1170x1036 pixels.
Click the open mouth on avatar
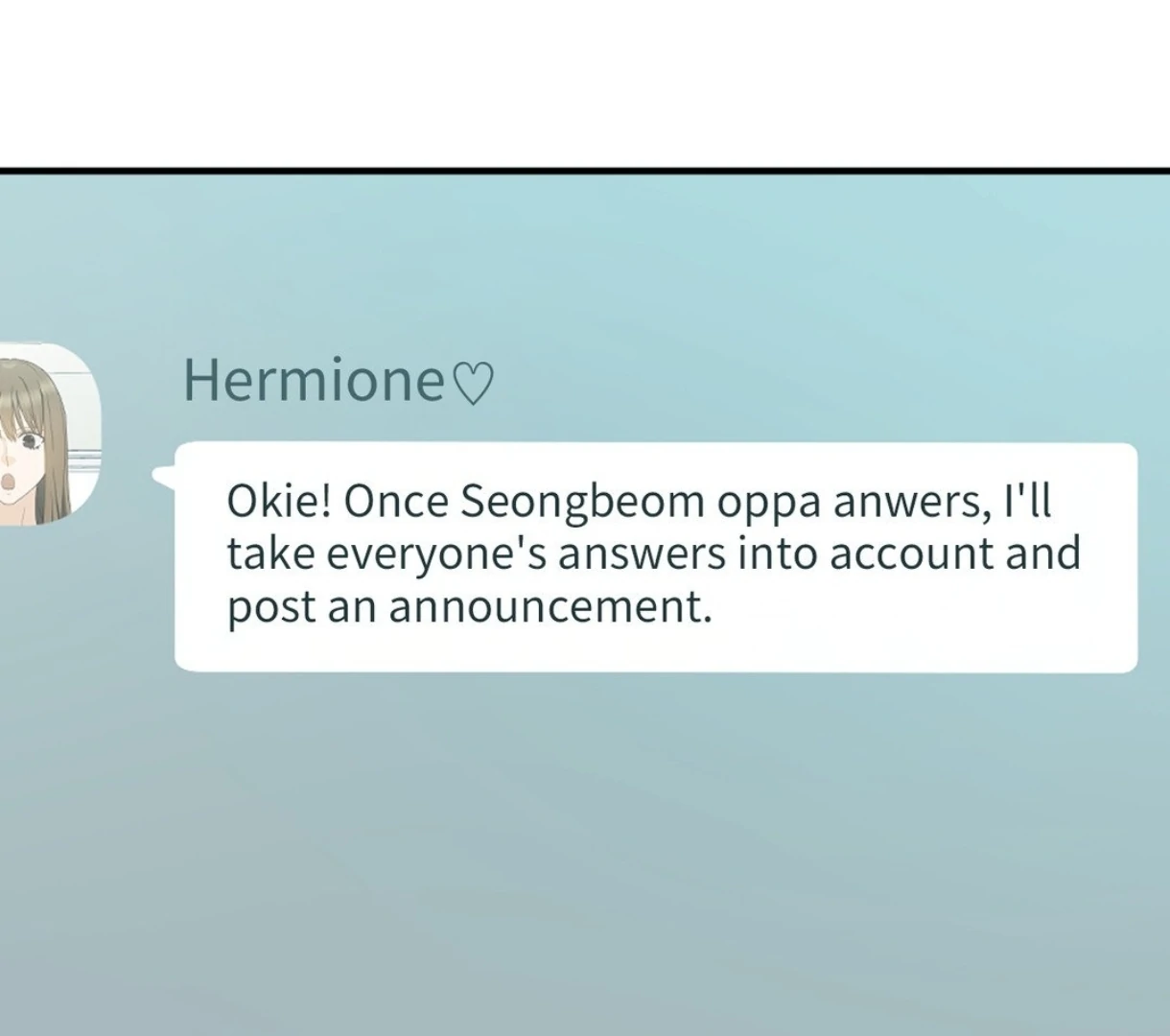[x=8, y=482]
